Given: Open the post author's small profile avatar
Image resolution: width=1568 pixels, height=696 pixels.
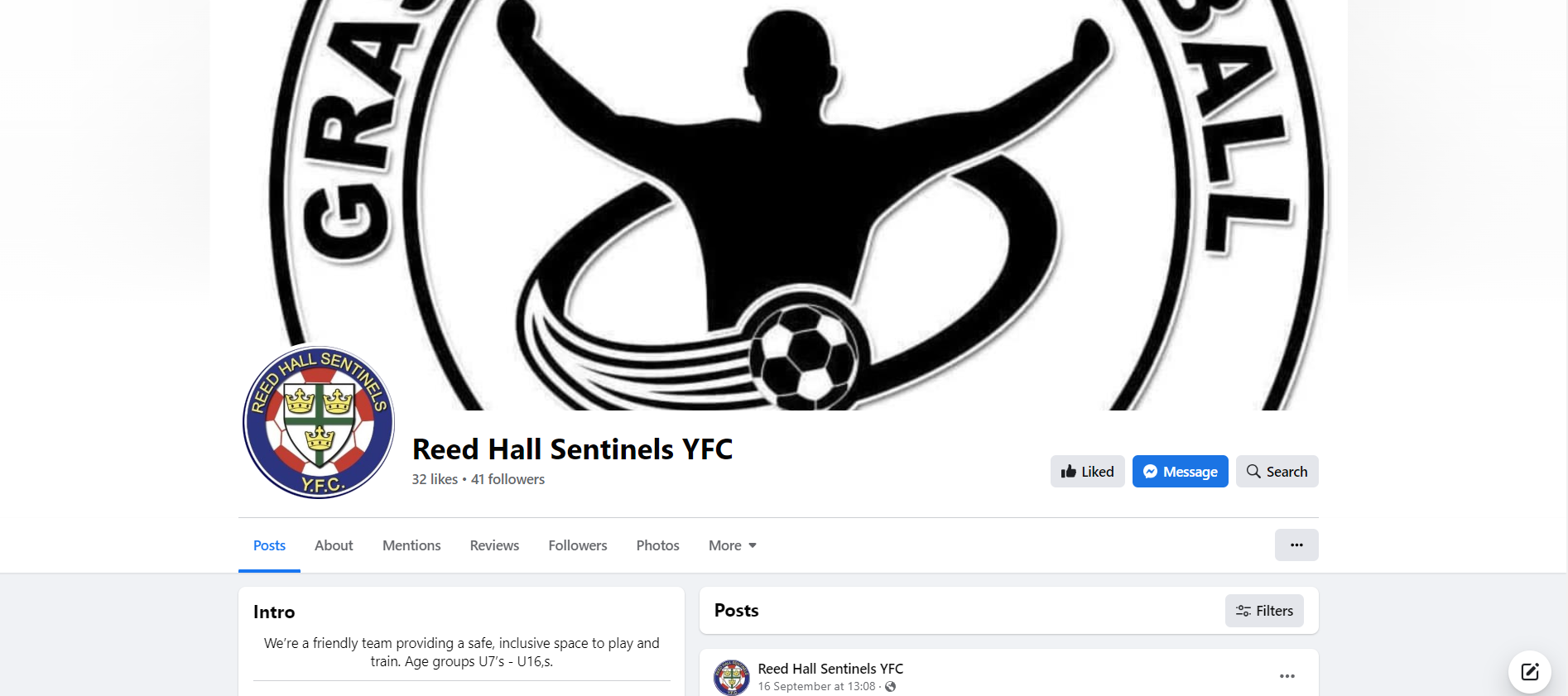Looking at the screenshot, I should (x=732, y=678).
